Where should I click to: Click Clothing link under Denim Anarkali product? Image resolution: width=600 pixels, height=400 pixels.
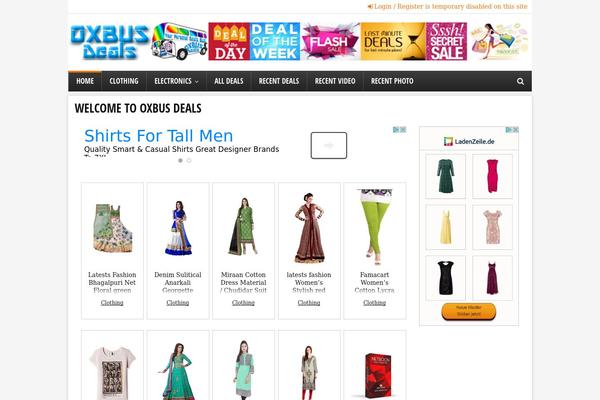(x=178, y=303)
